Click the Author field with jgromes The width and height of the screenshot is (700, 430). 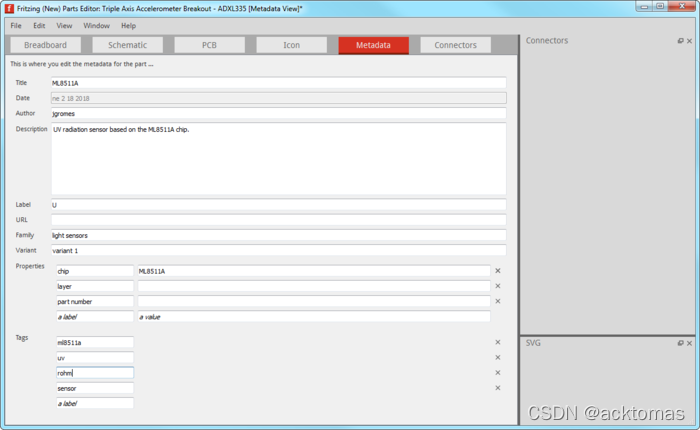coord(279,113)
